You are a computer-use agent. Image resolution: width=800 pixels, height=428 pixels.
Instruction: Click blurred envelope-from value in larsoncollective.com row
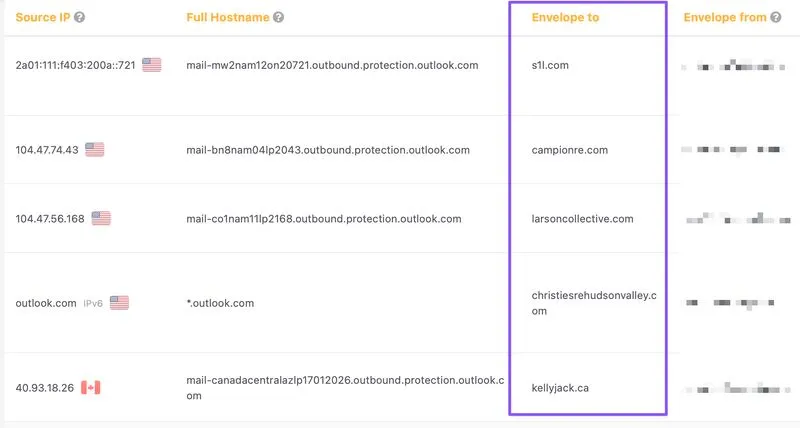tap(738, 219)
